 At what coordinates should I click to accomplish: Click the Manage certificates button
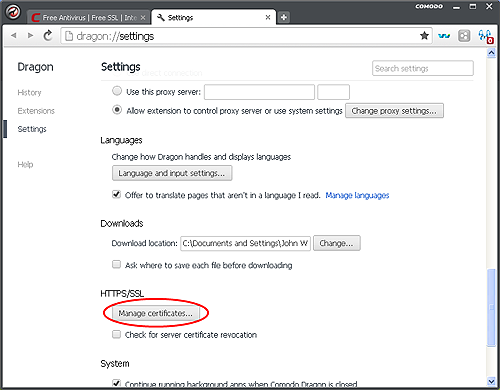click(155, 313)
